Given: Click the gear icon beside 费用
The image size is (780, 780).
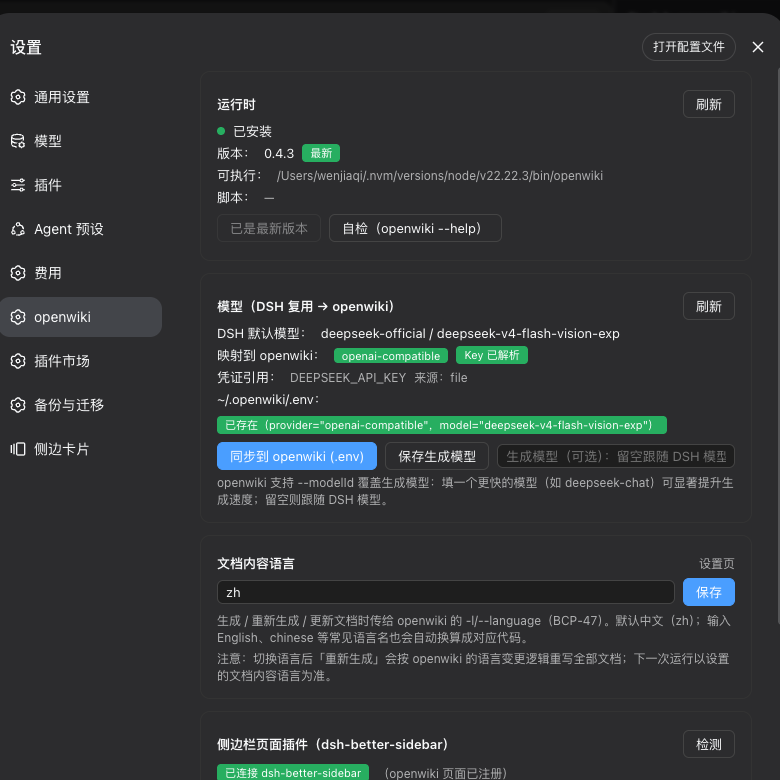Looking at the screenshot, I should coord(18,273).
